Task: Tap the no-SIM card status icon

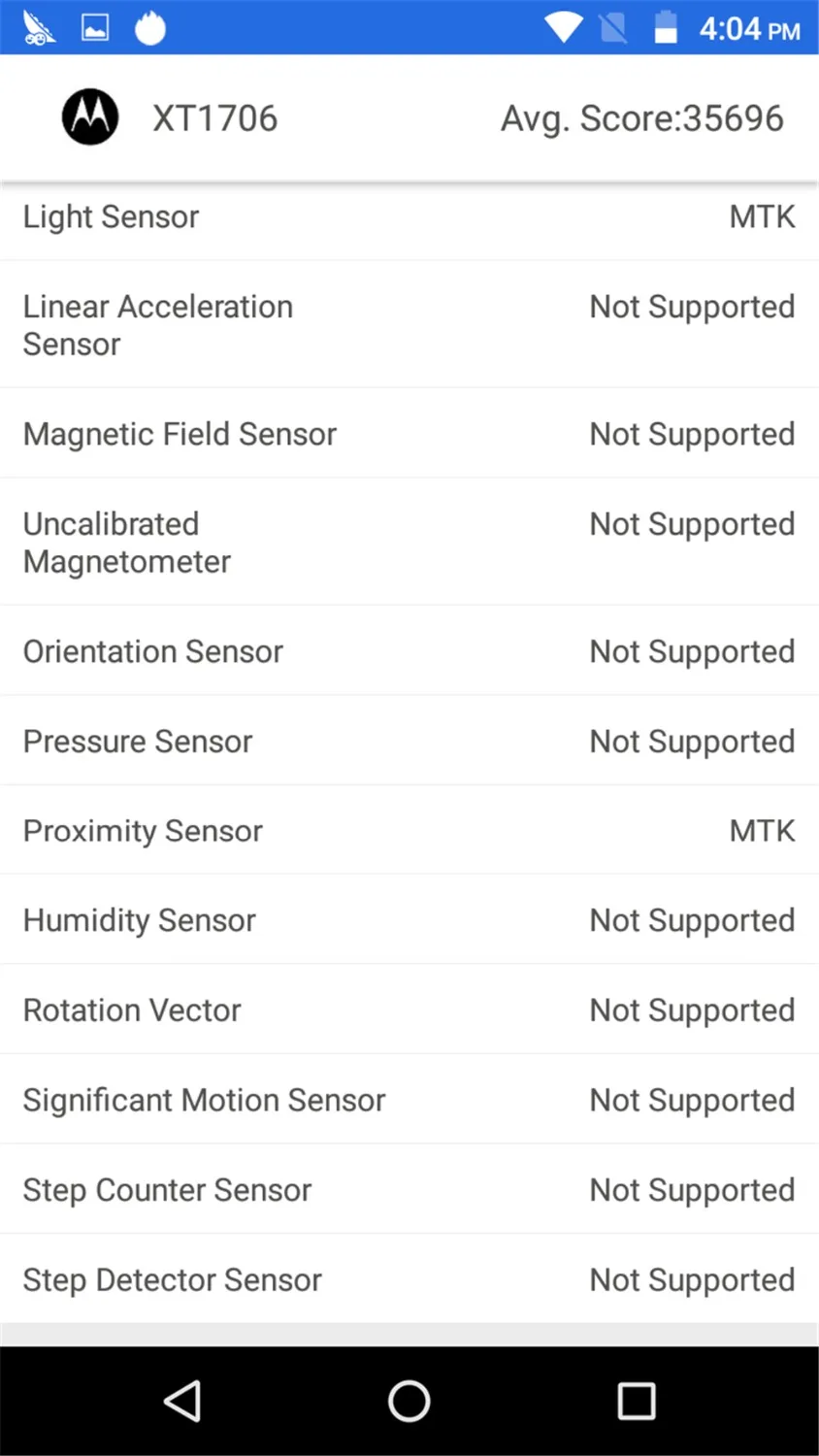Action: (613, 28)
